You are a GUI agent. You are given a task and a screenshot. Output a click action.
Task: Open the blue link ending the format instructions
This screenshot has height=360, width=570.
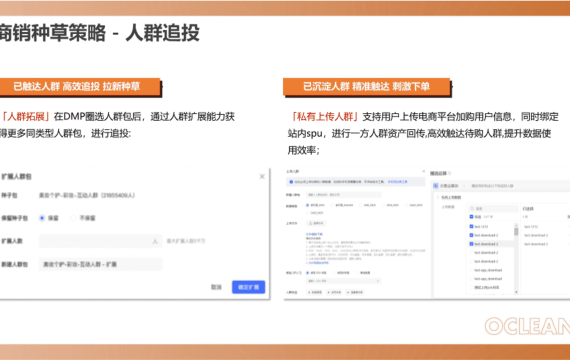[x=318, y=263]
